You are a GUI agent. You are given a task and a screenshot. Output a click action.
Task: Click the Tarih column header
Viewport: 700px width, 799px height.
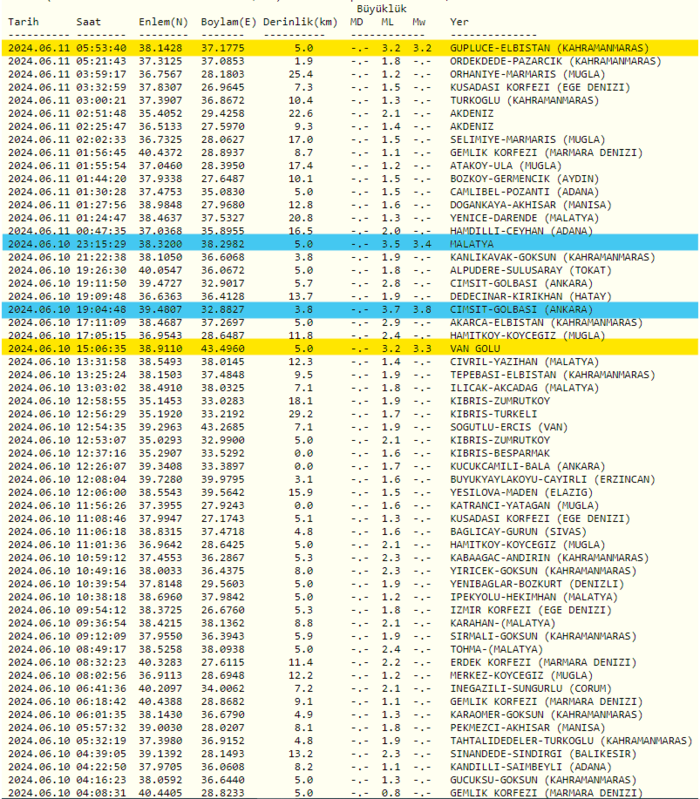[24, 21]
